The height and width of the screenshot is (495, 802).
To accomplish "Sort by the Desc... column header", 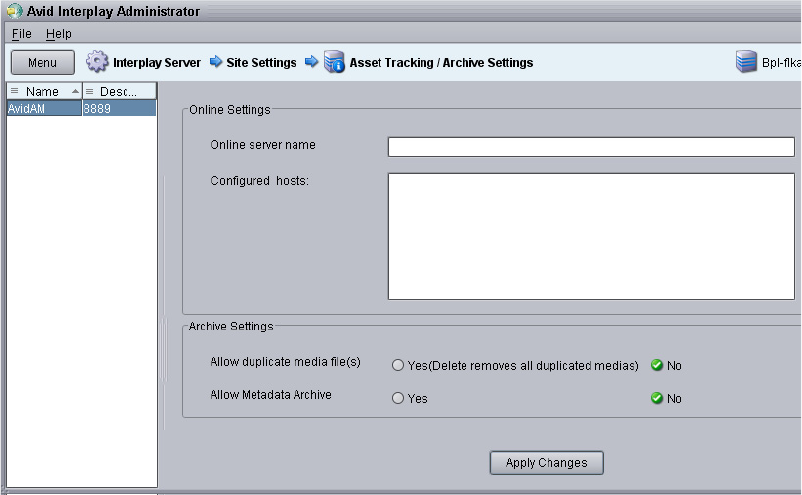I will pos(119,91).
